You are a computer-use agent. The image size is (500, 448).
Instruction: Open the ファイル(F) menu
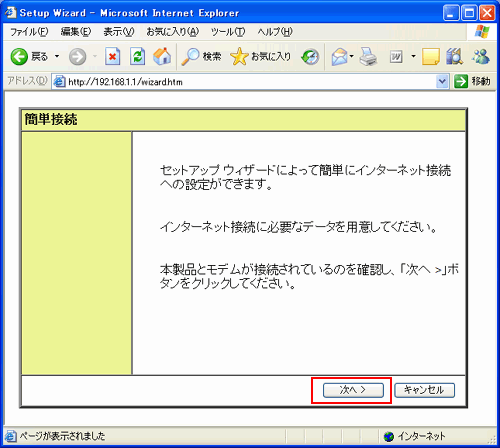[x=29, y=32]
